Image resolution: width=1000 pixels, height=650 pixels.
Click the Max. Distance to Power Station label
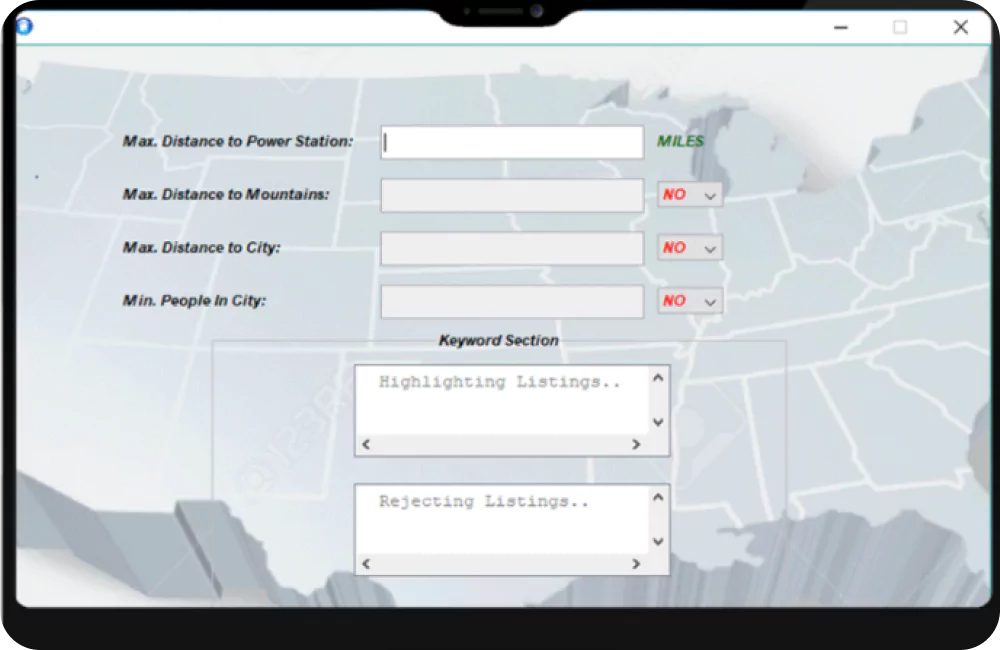click(237, 141)
